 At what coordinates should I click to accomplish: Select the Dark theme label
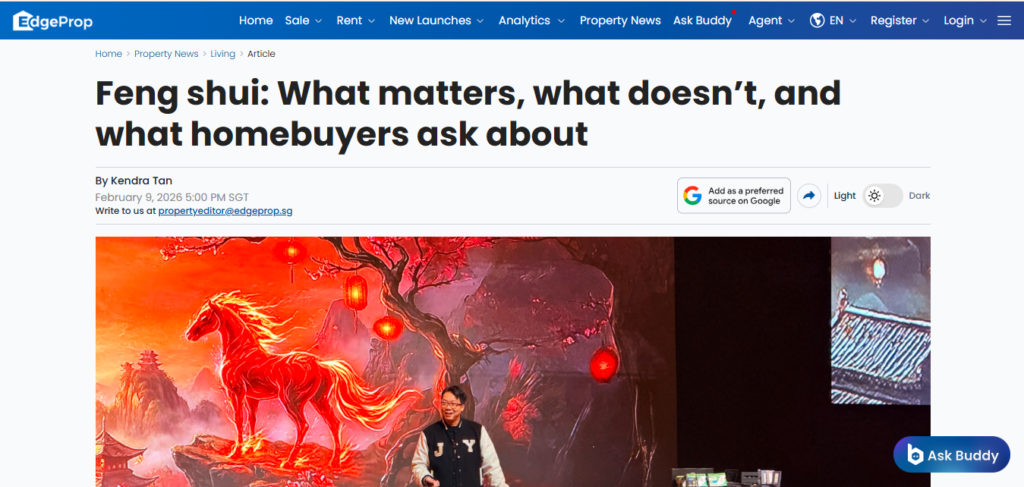920,196
